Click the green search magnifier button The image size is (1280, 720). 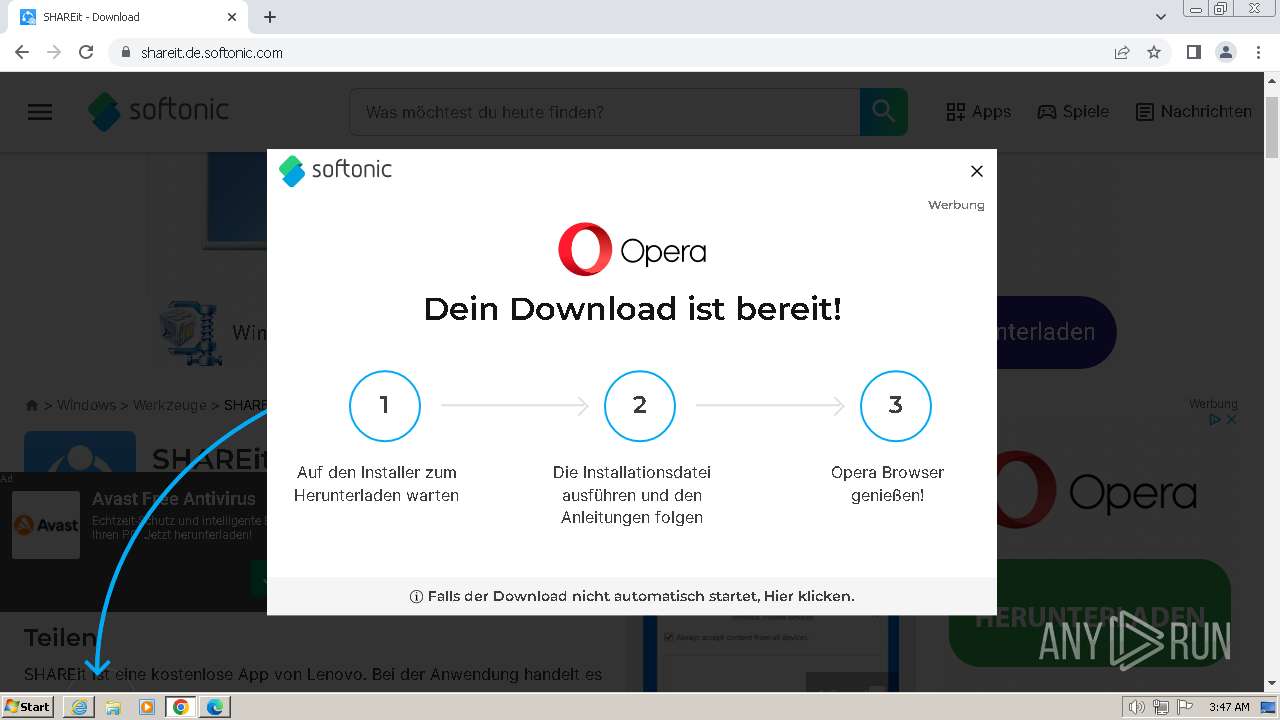[x=884, y=112]
